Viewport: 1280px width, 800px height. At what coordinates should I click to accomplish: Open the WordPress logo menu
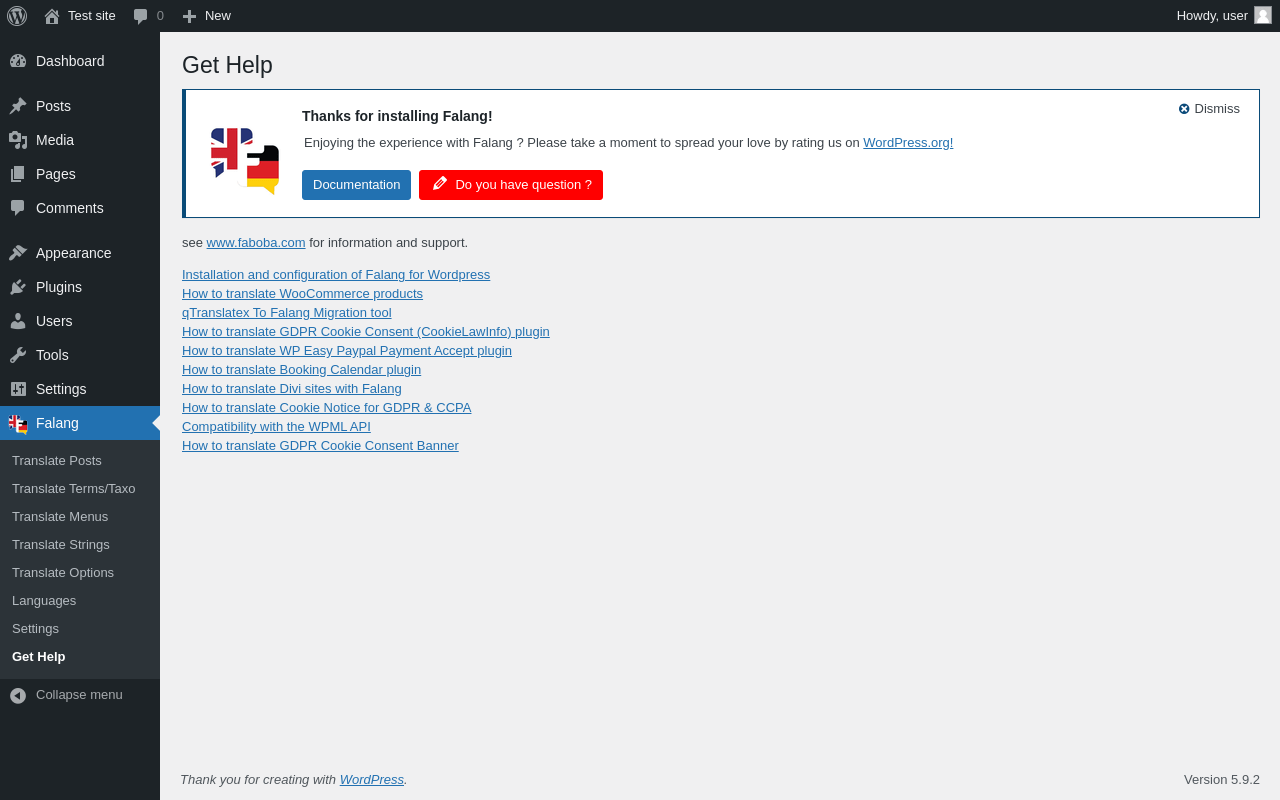[x=17, y=16]
